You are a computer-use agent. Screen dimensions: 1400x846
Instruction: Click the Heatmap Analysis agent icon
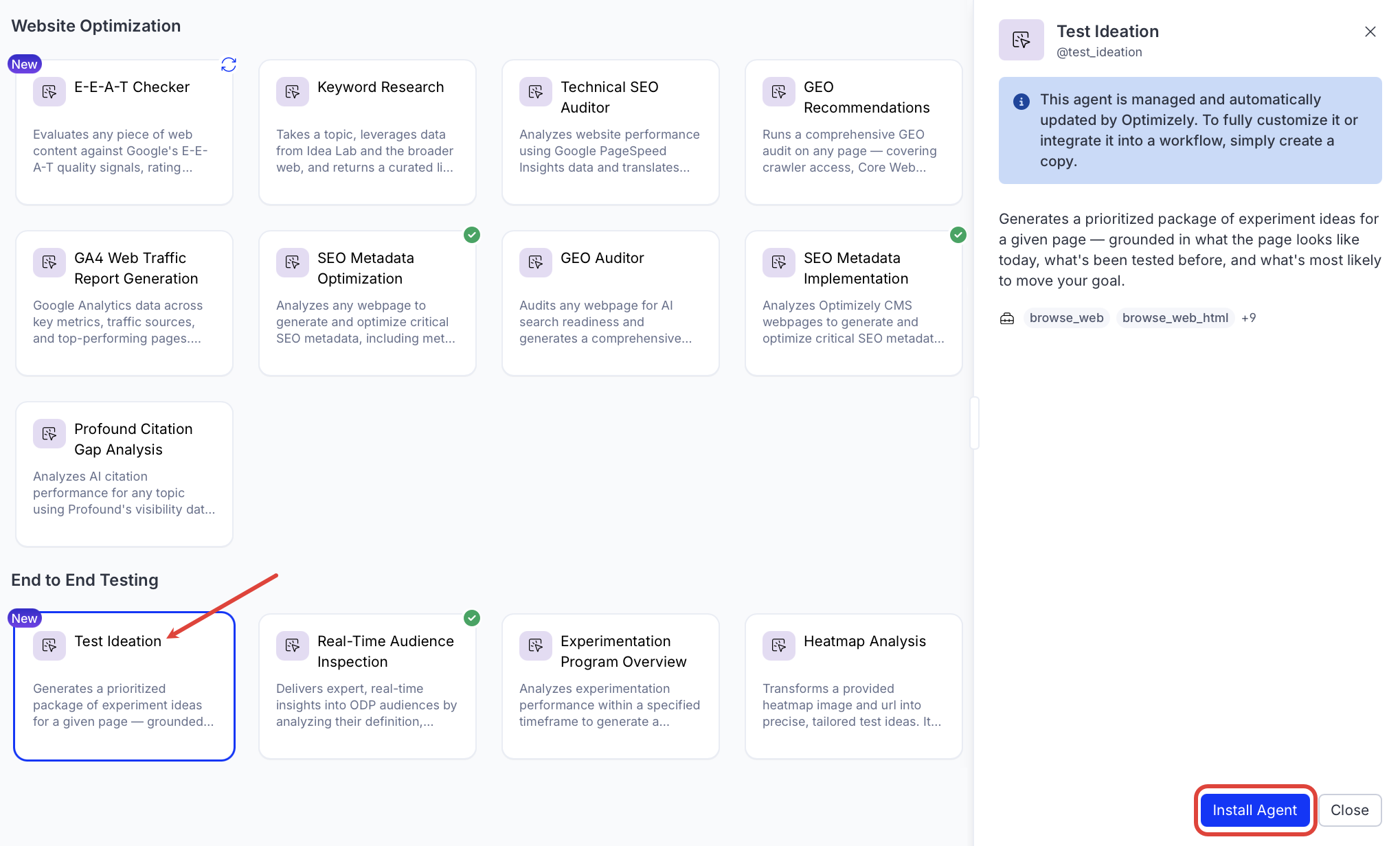[778, 645]
